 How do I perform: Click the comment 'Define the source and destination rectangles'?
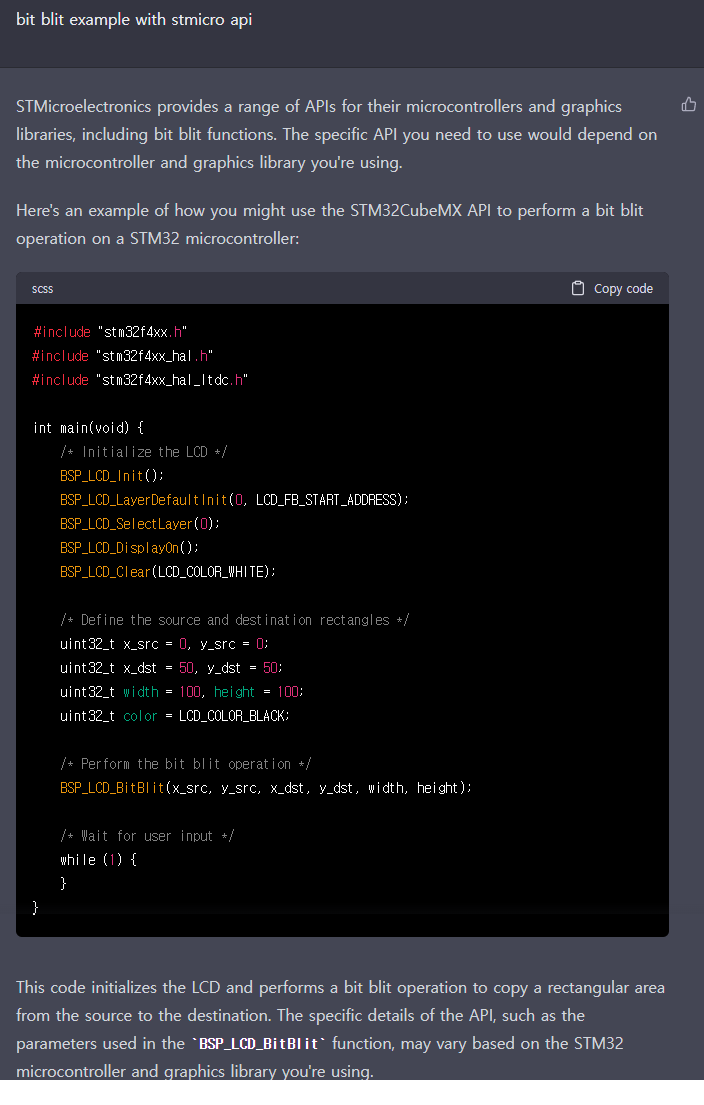[235, 620]
